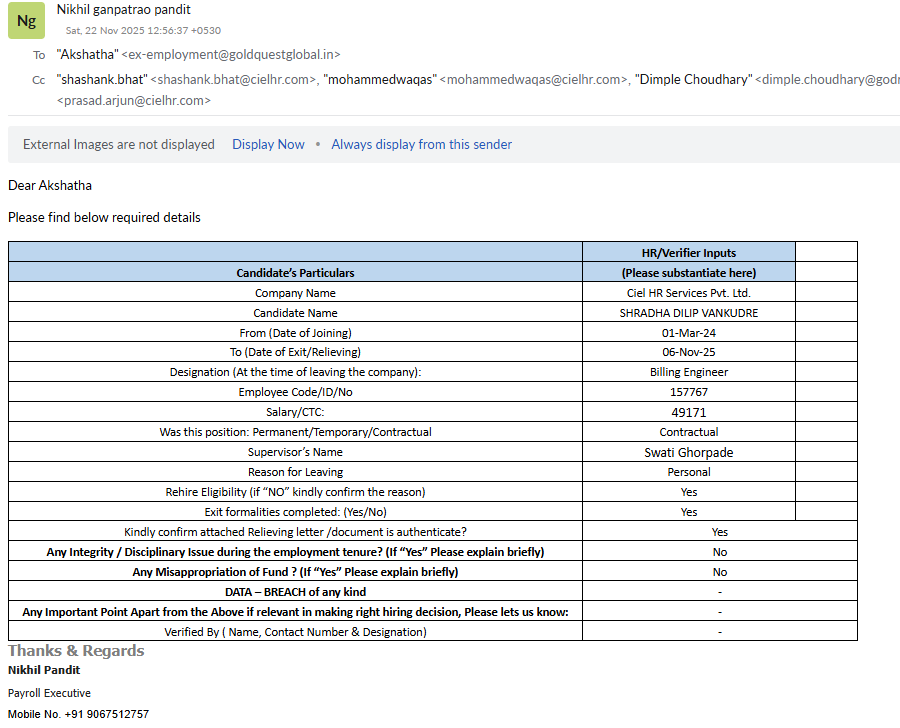Click supervisor name Swati Ghorpade cell

pyautogui.click(x=688, y=452)
